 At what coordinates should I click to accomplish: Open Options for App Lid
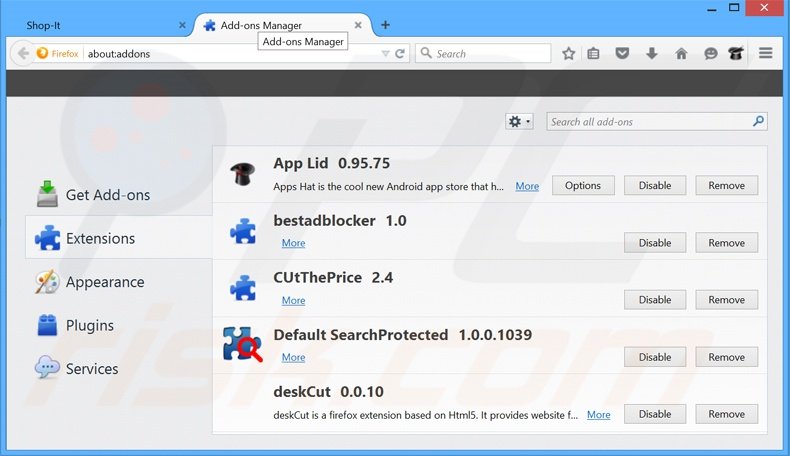583,185
